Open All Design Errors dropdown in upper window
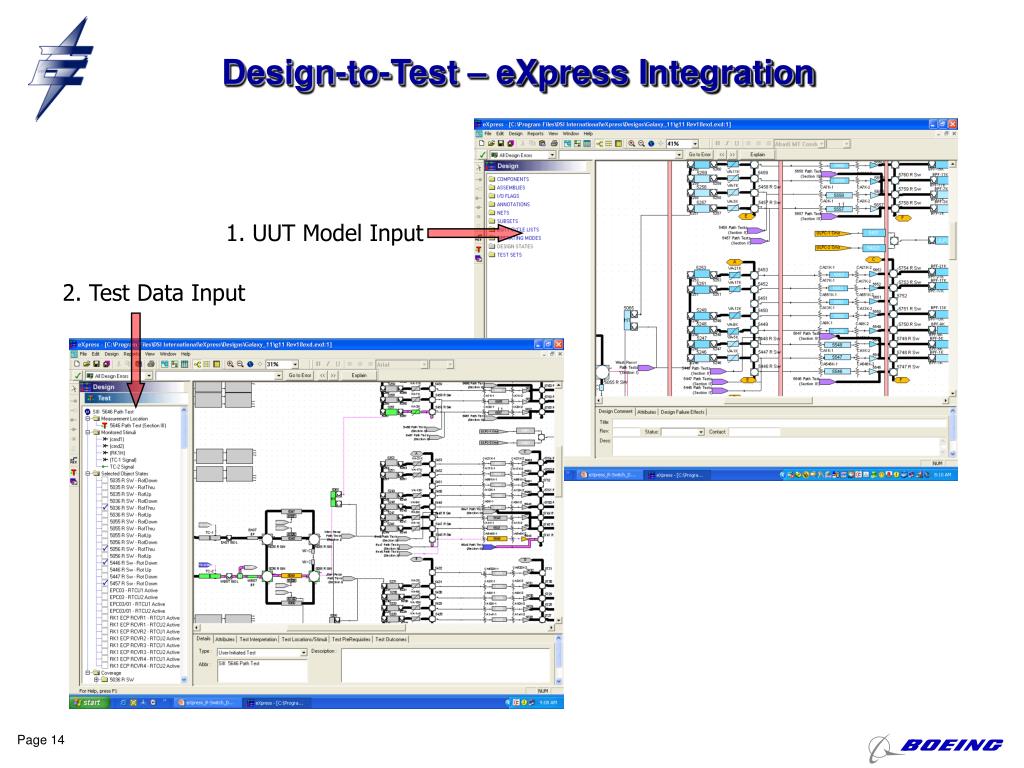This screenshot has width=1024, height=768. click(552, 155)
